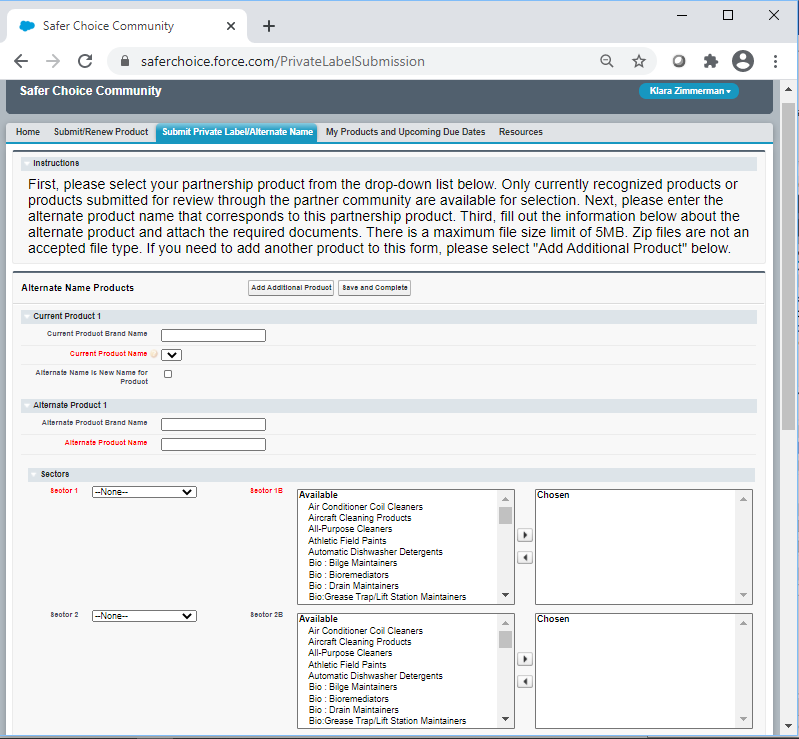Check Alternate Name is New Name checkbox
Screen dimensions: 799x739
click(x=168, y=374)
